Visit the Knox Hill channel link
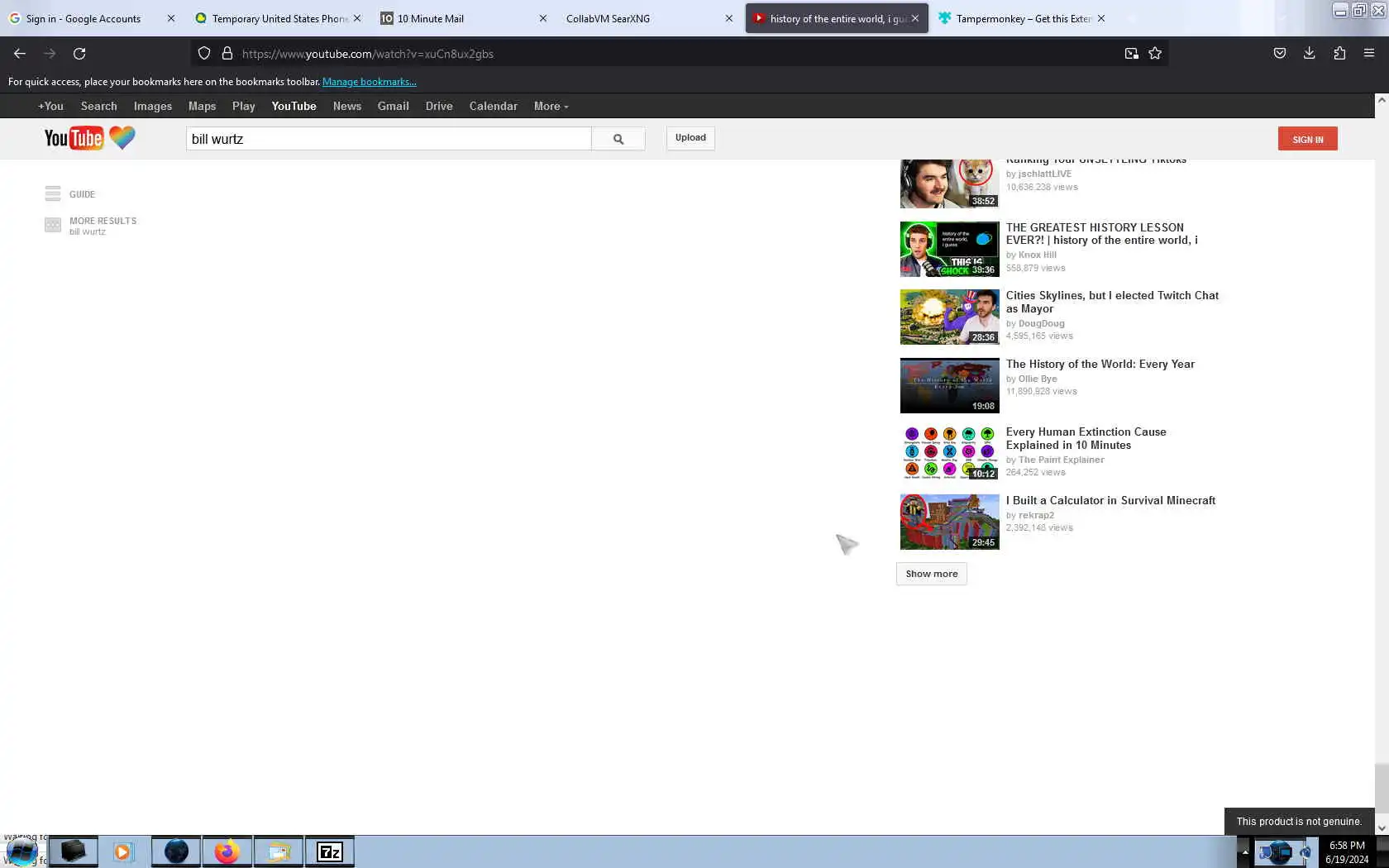The height and width of the screenshot is (868, 1389). point(1038,255)
